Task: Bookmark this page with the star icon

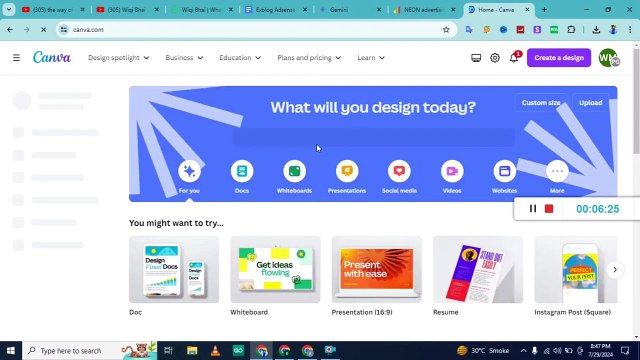Action: pyautogui.click(x=446, y=29)
